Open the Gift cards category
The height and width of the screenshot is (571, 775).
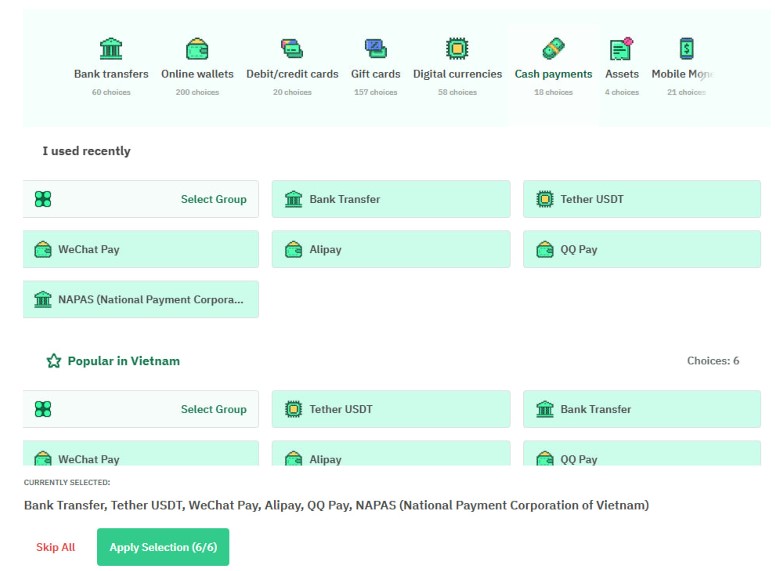point(376,66)
